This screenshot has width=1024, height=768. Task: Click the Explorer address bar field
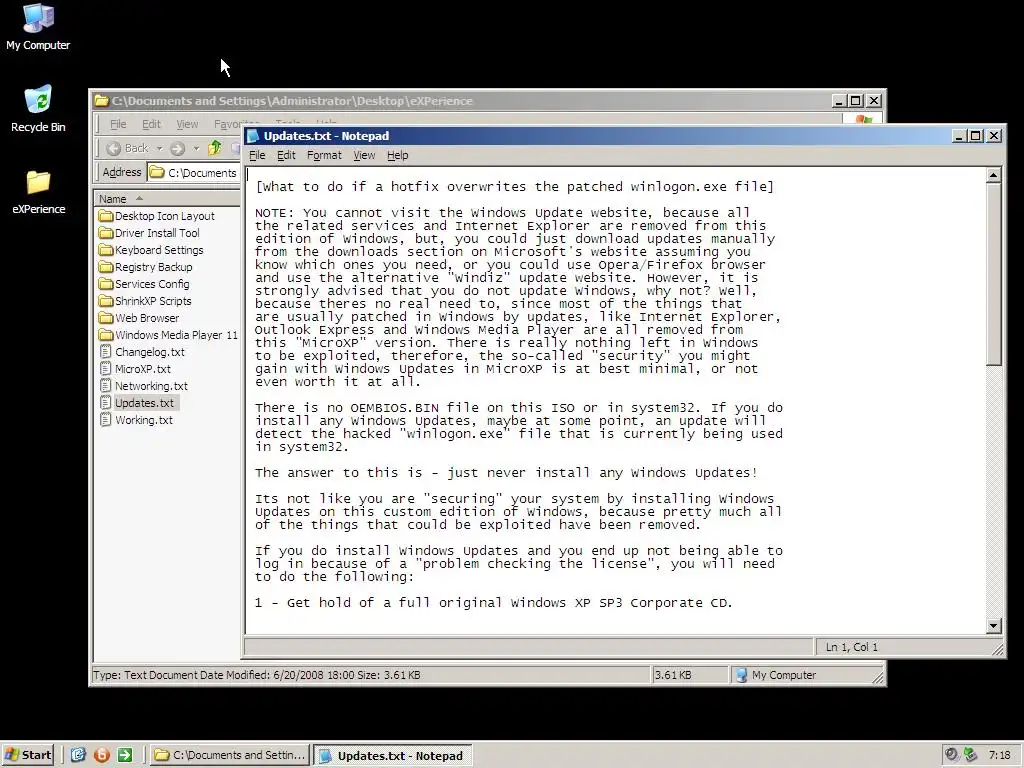(x=194, y=172)
